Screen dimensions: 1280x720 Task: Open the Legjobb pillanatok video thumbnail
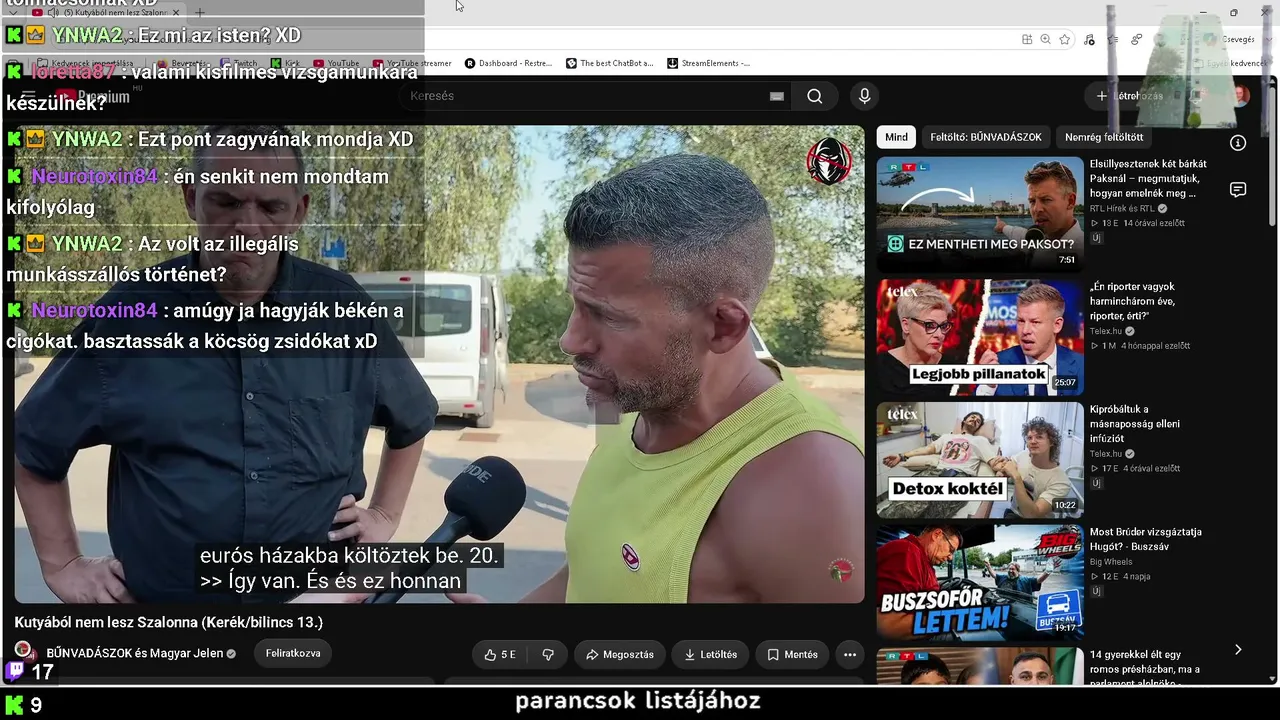(980, 337)
